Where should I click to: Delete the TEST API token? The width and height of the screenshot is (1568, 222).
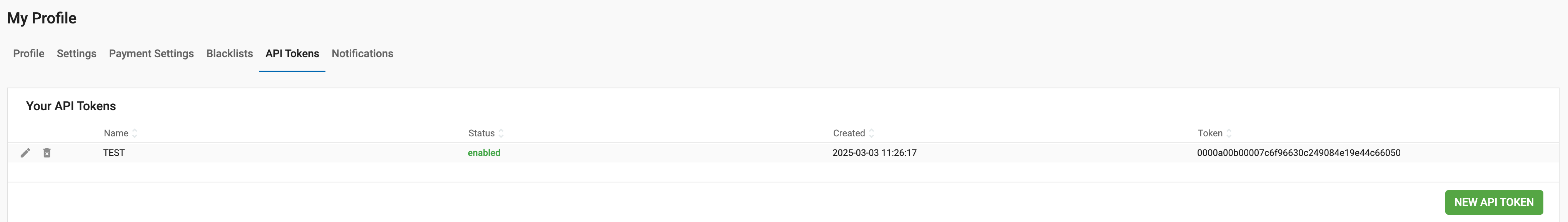47,152
